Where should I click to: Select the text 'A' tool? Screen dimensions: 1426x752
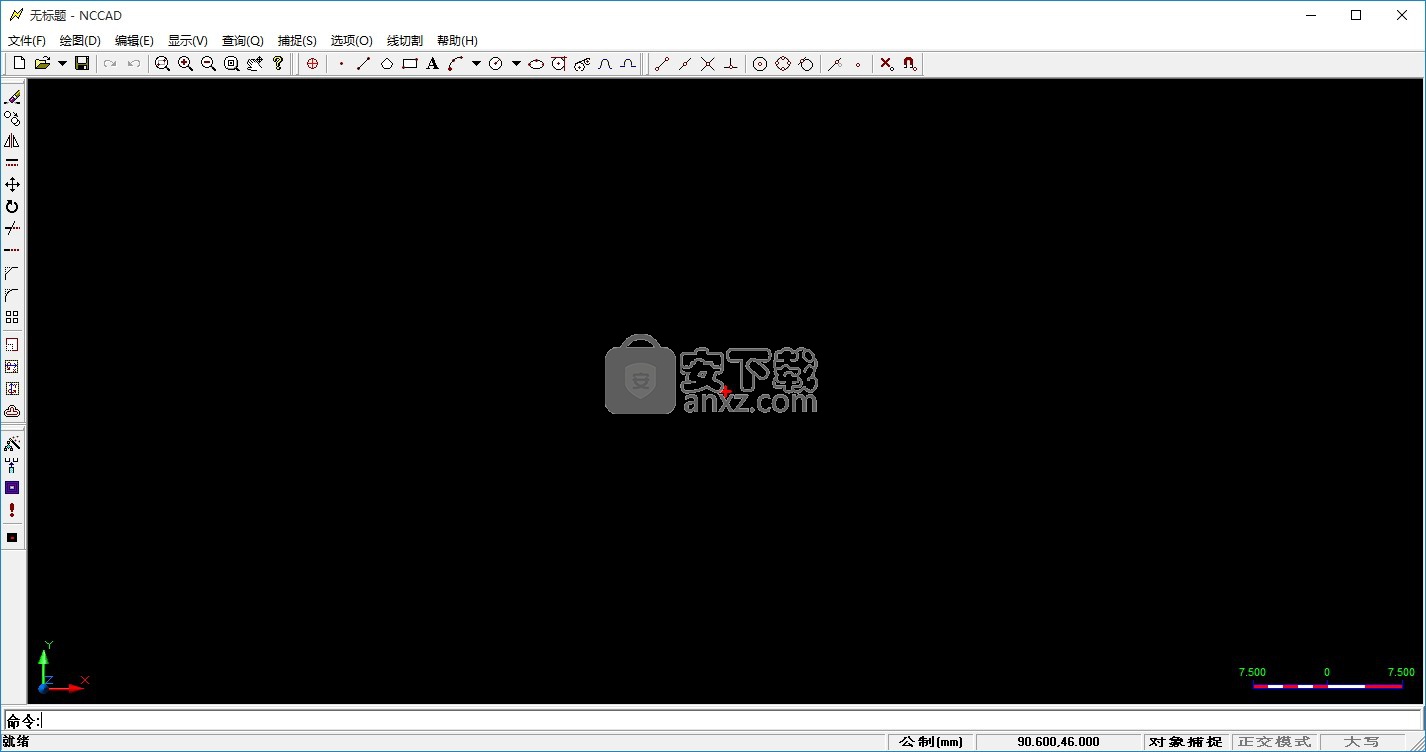[432, 64]
